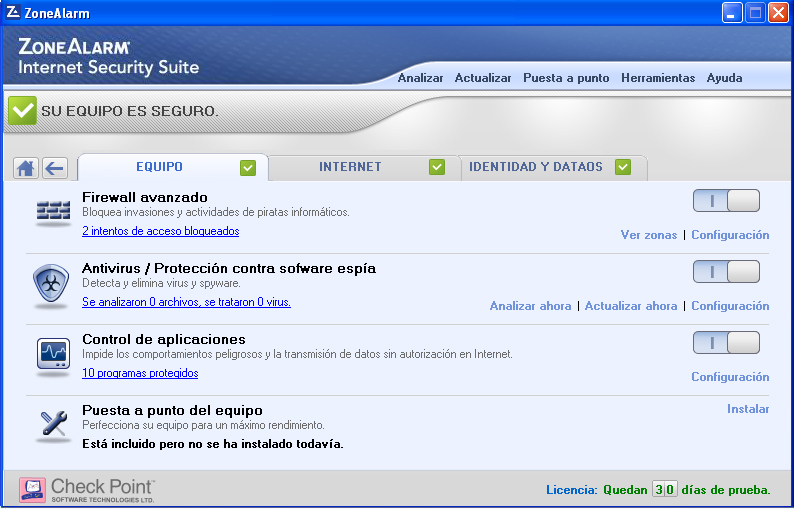Viewport: 794px width, 509px height.
Task: Open Control de aplicaciones Configuración link
Action: (x=730, y=377)
